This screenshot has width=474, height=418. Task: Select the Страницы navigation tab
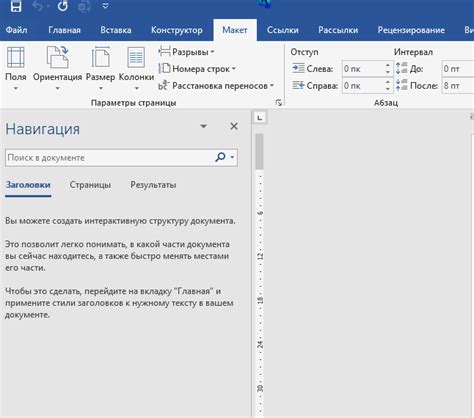90,185
